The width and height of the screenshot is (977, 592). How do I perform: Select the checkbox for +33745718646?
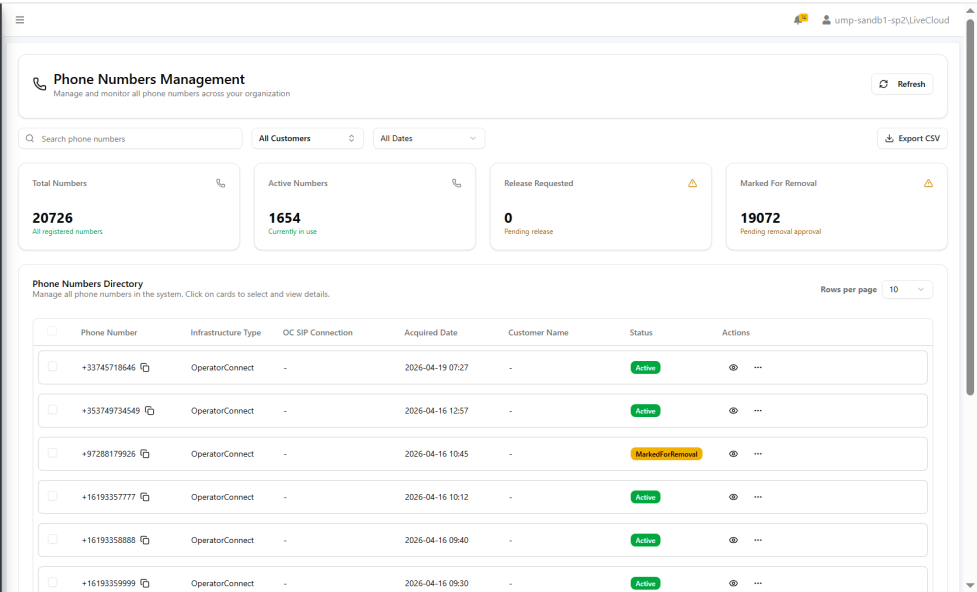[53, 367]
